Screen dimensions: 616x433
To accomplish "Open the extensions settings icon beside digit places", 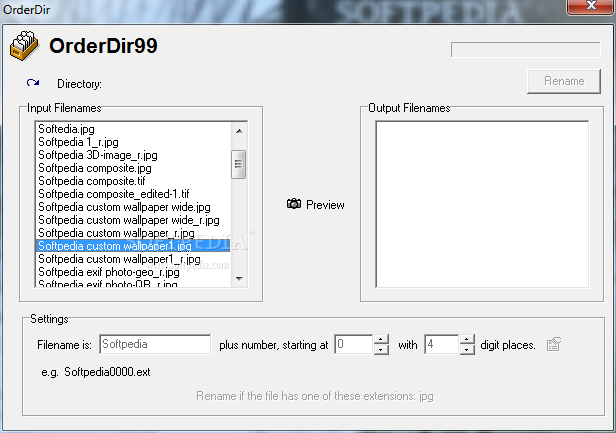I will pos(554,344).
